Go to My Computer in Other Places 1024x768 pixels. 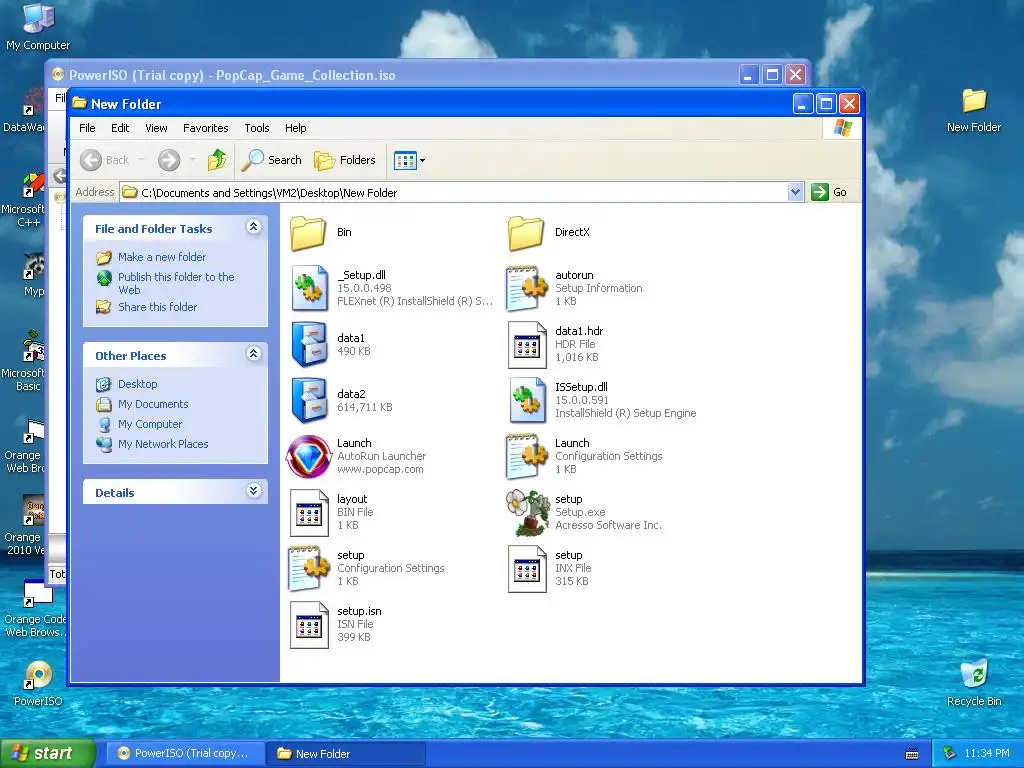pyautogui.click(x=150, y=424)
